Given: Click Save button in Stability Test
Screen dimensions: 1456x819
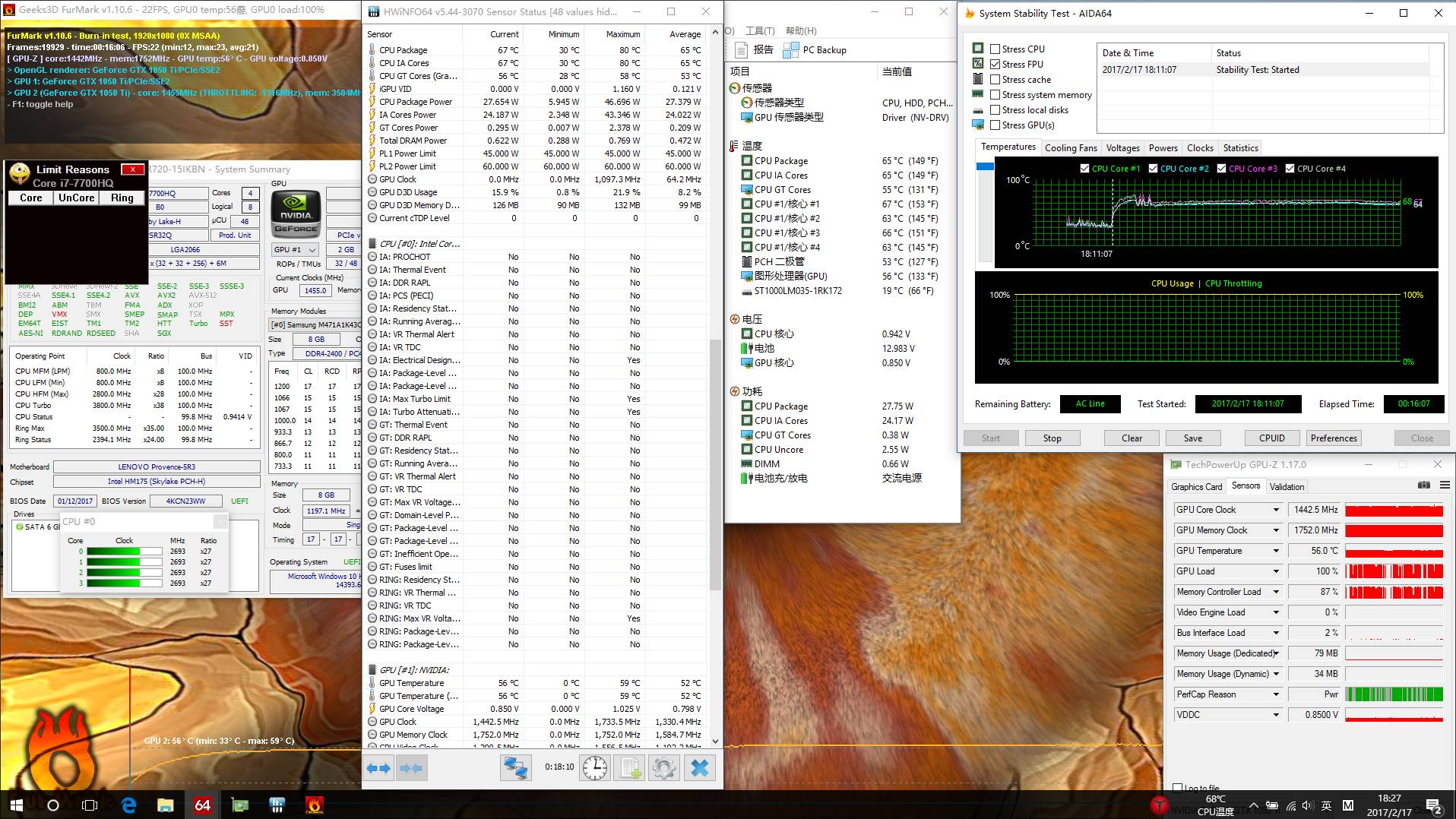Looking at the screenshot, I should coord(1192,438).
